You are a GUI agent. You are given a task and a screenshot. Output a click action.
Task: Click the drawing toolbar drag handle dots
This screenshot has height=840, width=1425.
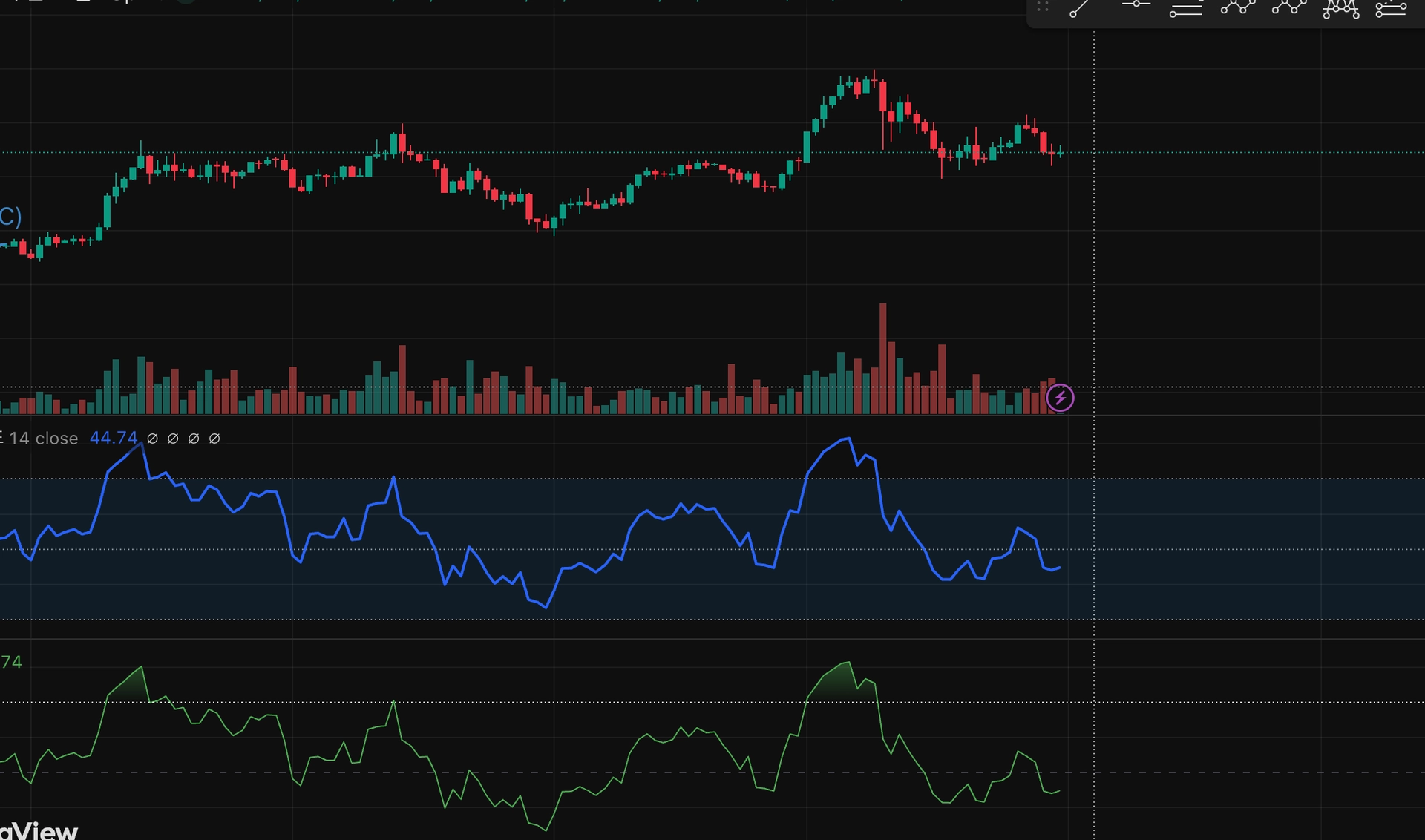click(x=1043, y=7)
